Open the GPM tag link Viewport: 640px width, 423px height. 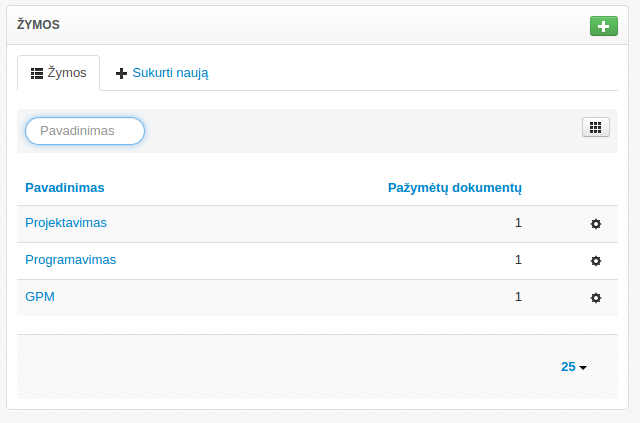[x=39, y=297]
